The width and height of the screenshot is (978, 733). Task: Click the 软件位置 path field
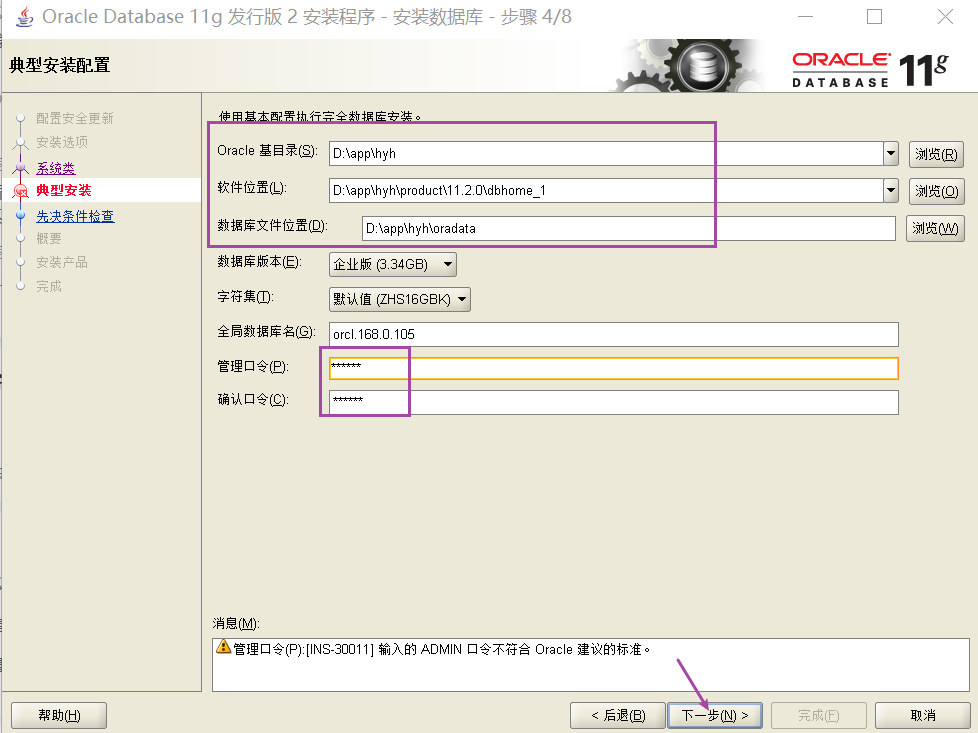[x=606, y=190]
